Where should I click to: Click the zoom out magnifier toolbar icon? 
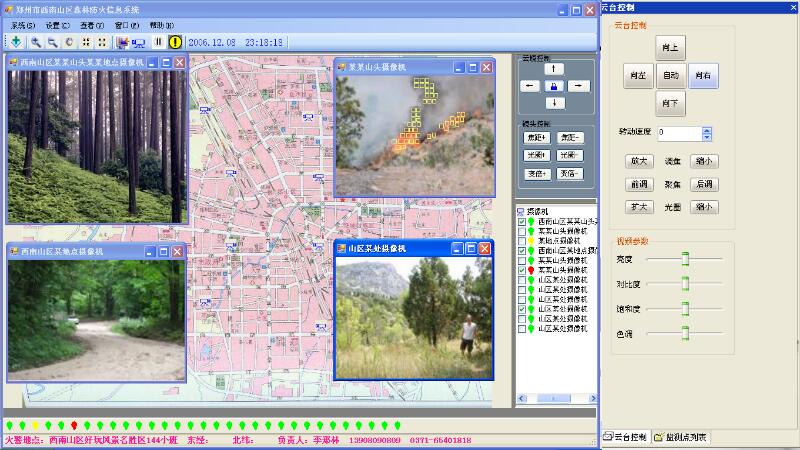pos(52,42)
